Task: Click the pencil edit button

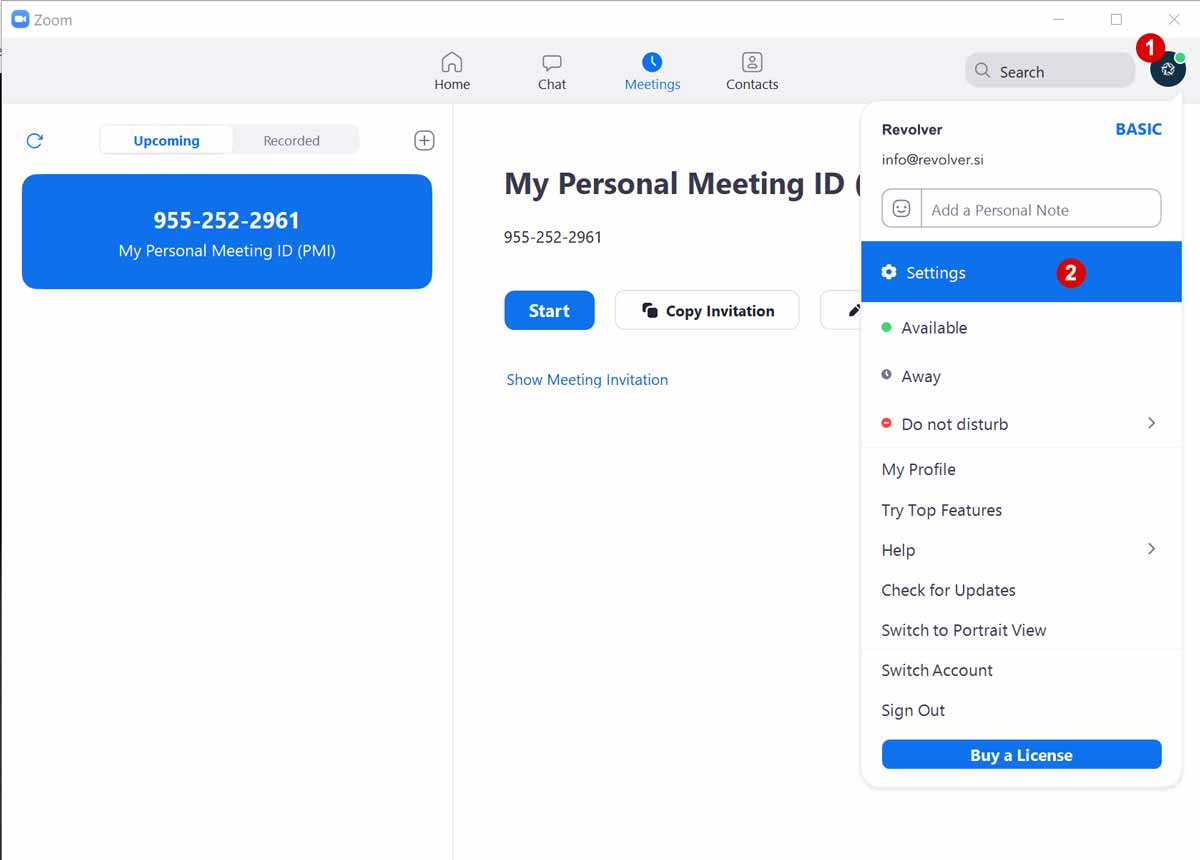Action: click(x=841, y=311)
